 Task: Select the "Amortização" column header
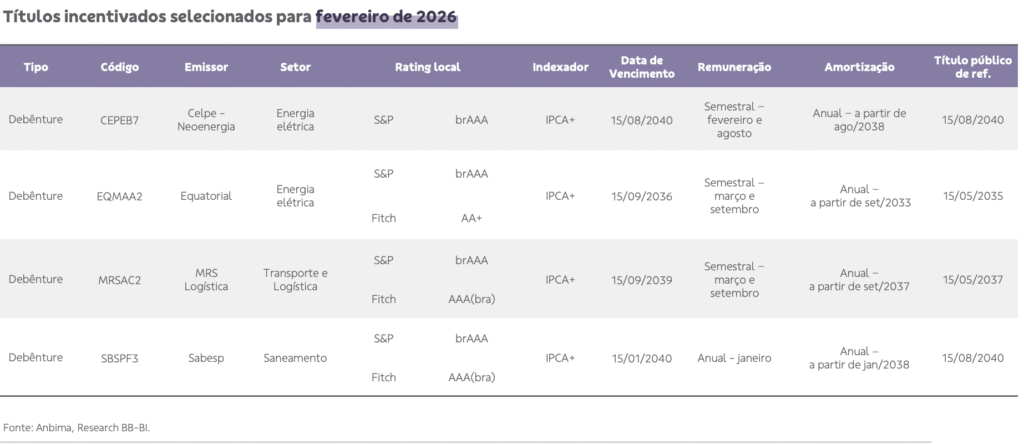click(859, 67)
